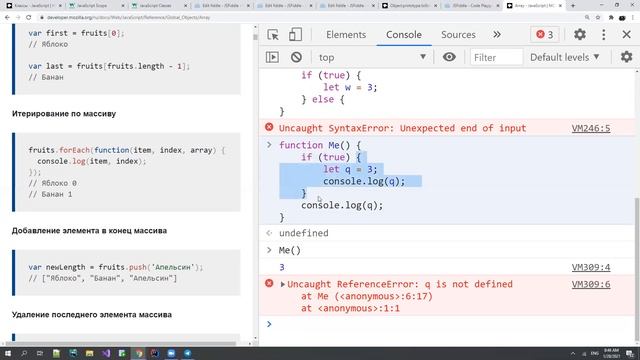Open Windows taskbar search
The image size is (640, 360).
(x=24, y=353)
